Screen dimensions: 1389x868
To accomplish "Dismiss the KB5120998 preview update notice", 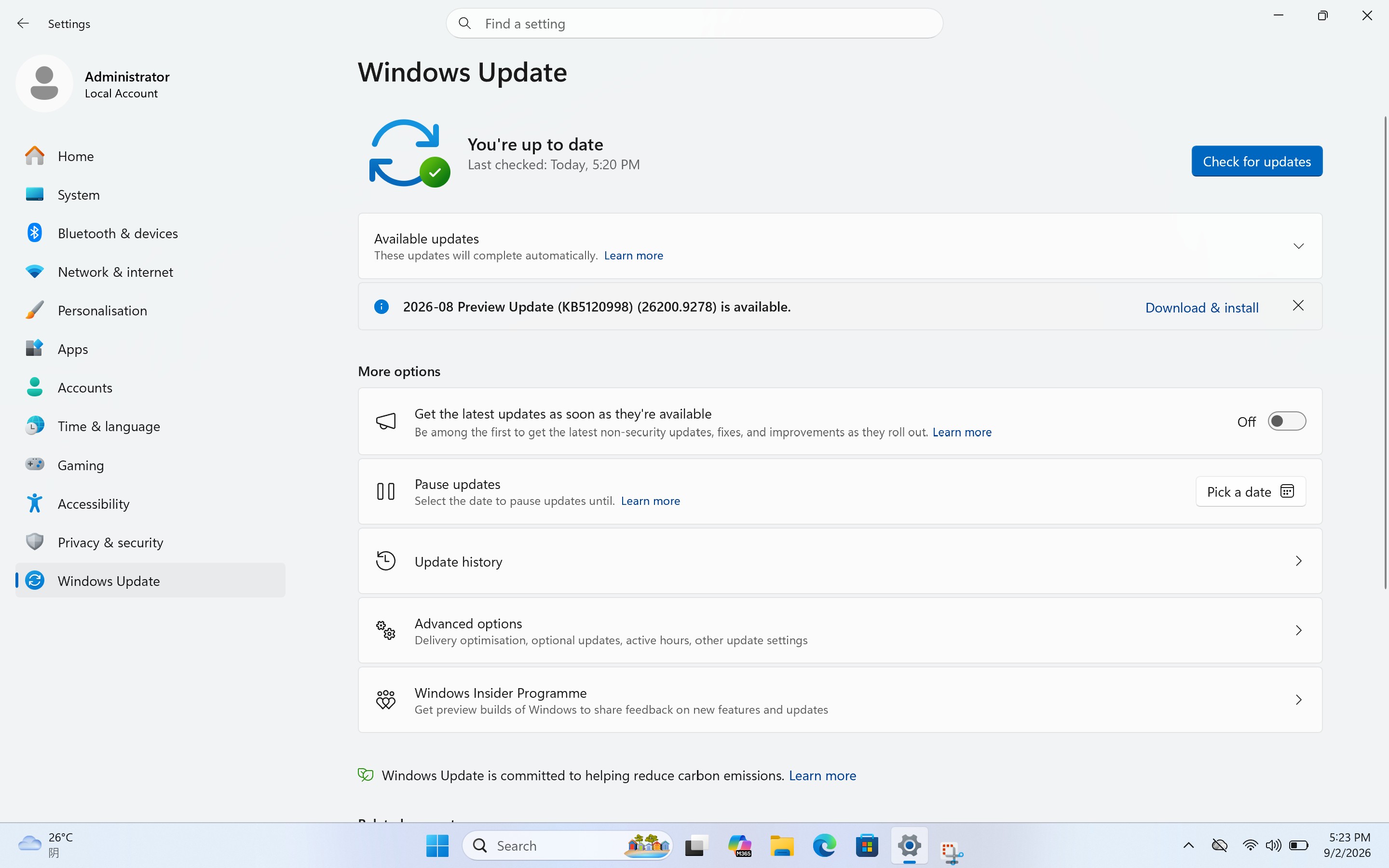I will click(x=1298, y=305).
